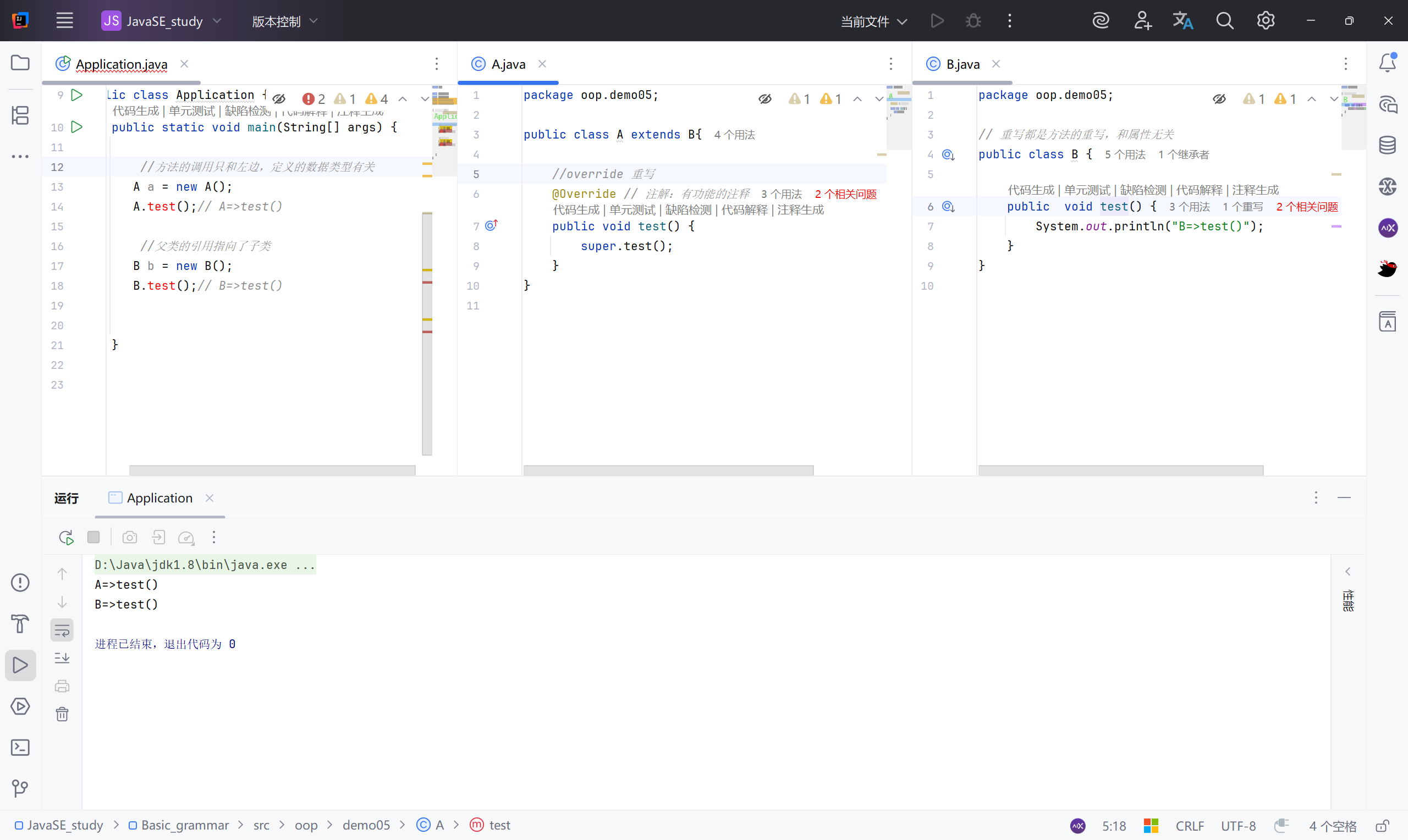Toggle inspection eye icon in A.java editor
The image size is (1408, 840).
pos(765,99)
